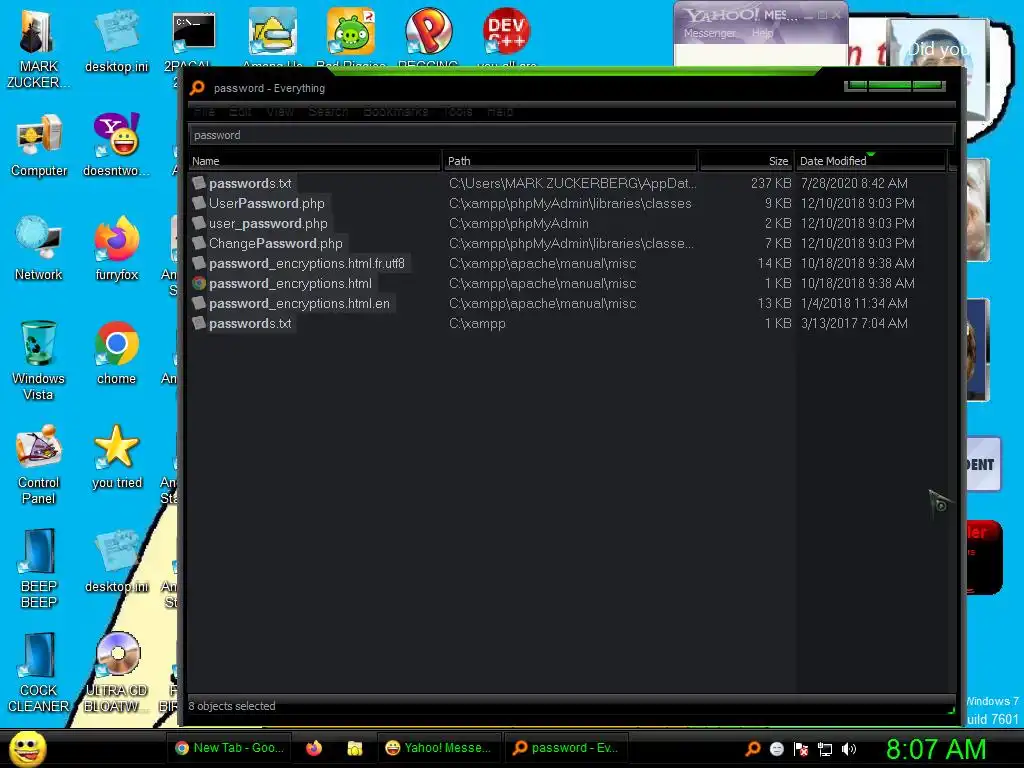Launch the furryfox Firefox desktop icon

tap(117, 240)
